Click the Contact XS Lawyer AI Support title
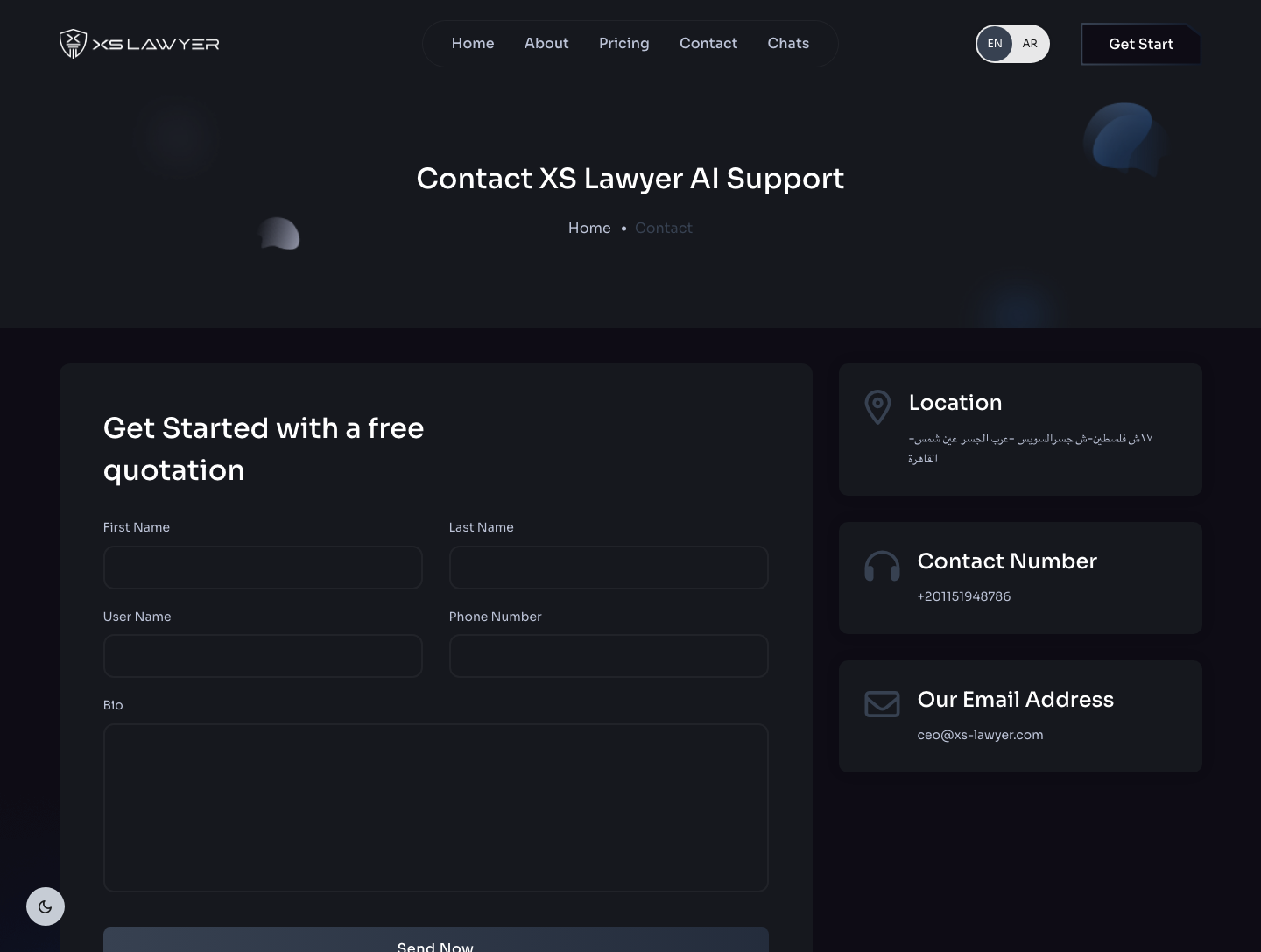 630,179
